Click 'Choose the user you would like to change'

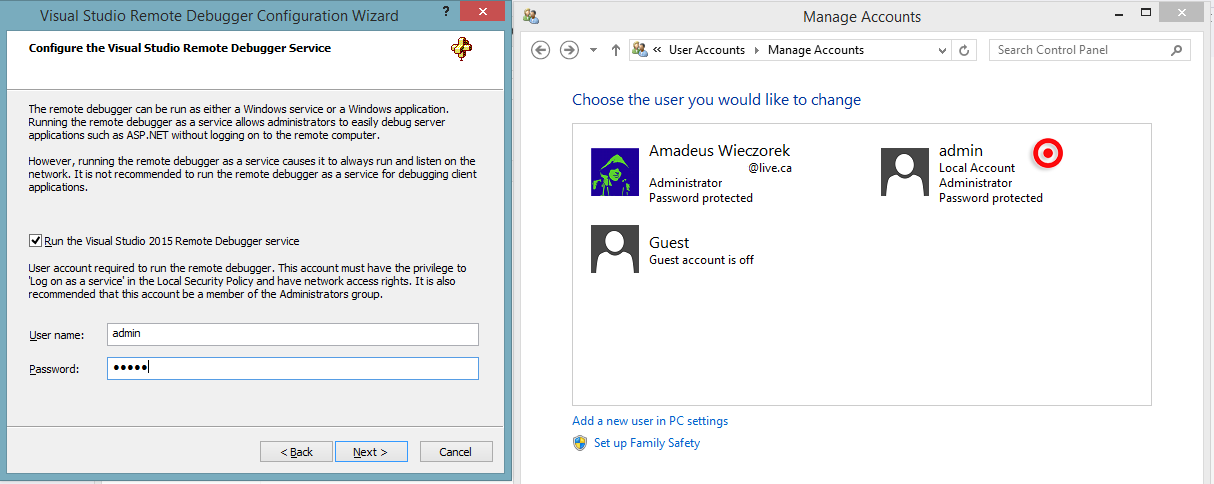point(716,100)
